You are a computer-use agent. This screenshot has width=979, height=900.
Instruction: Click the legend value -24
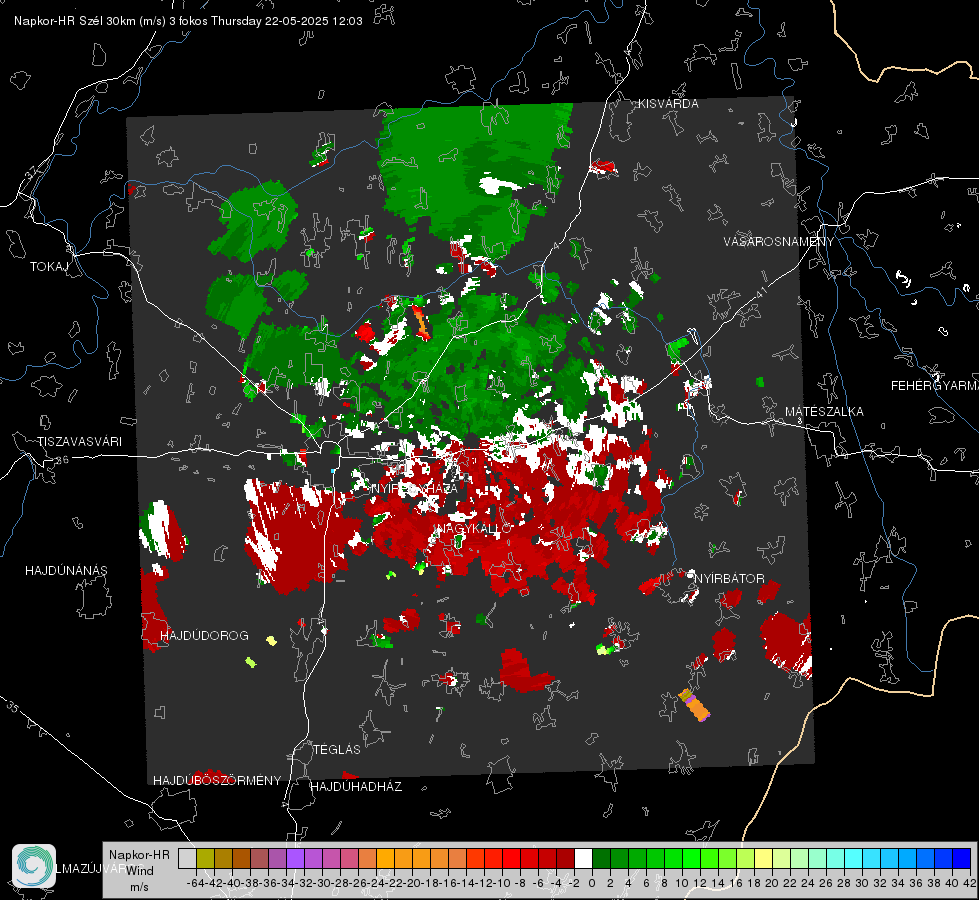(376, 883)
